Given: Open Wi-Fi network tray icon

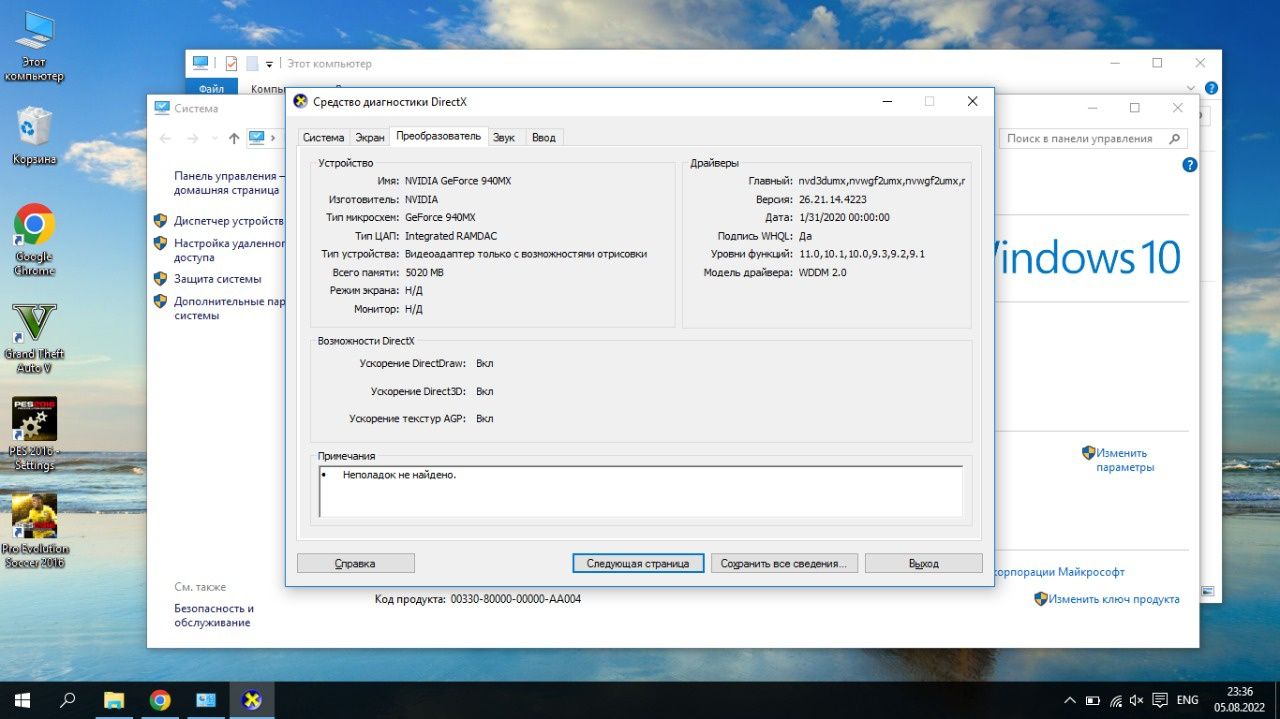Looking at the screenshot, I should (1116, 700).
